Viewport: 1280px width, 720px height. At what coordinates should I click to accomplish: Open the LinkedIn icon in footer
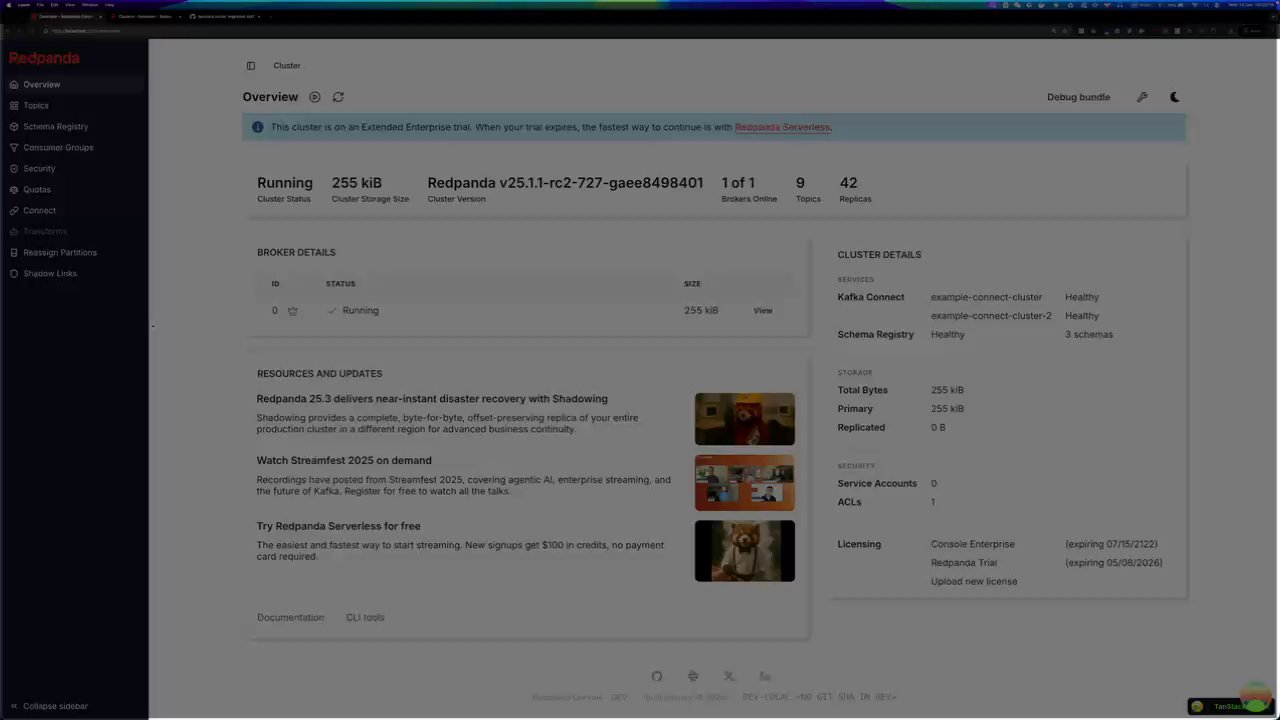coord(765,677)
